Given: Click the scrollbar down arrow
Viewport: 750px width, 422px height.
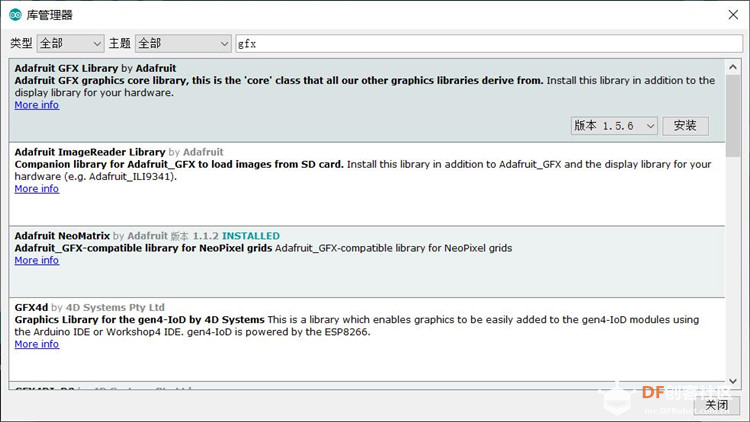Looking at the screenshot, I should (733, 381).
